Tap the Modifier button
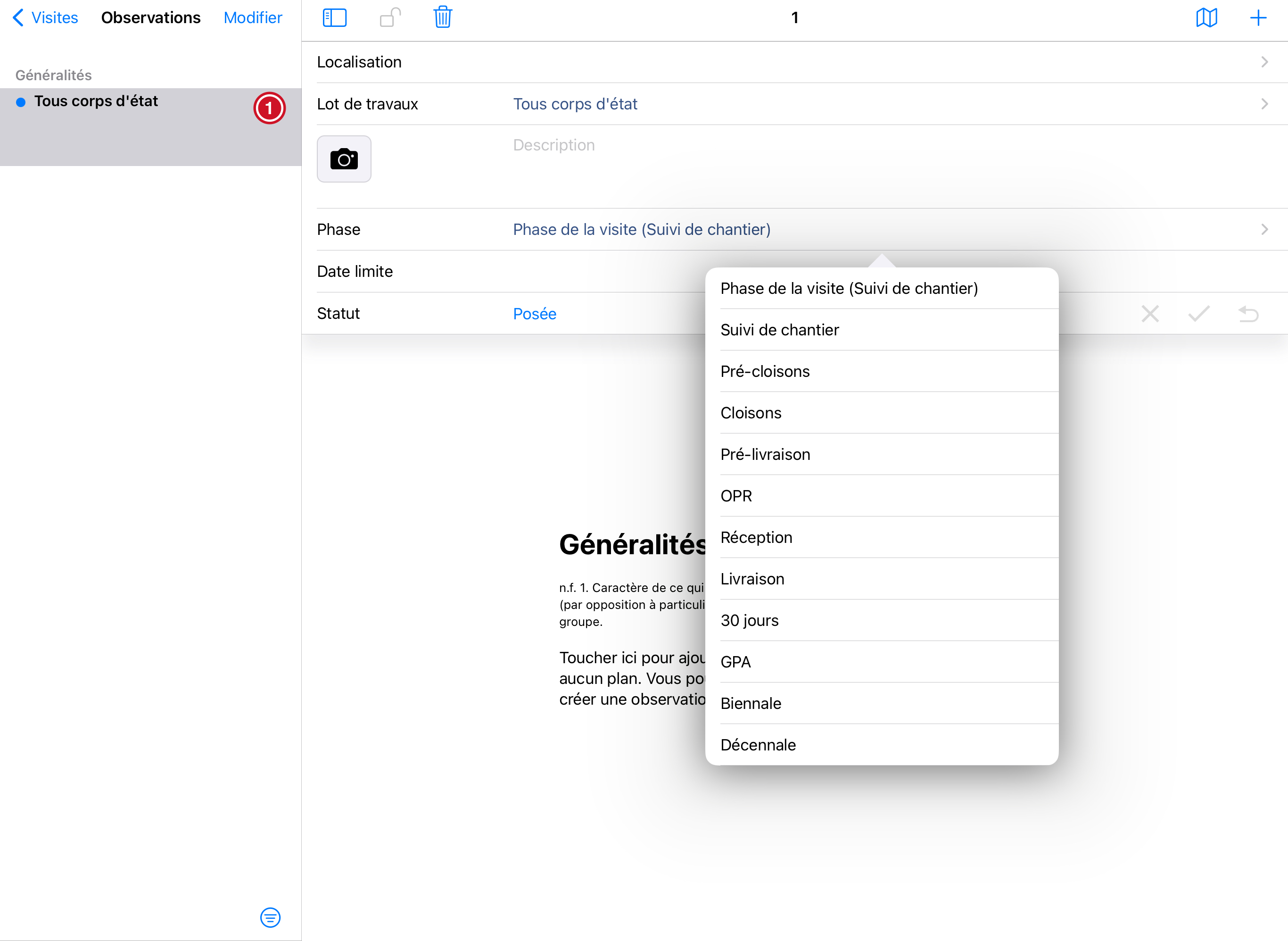1288x941 pixels. coord(252,17)
